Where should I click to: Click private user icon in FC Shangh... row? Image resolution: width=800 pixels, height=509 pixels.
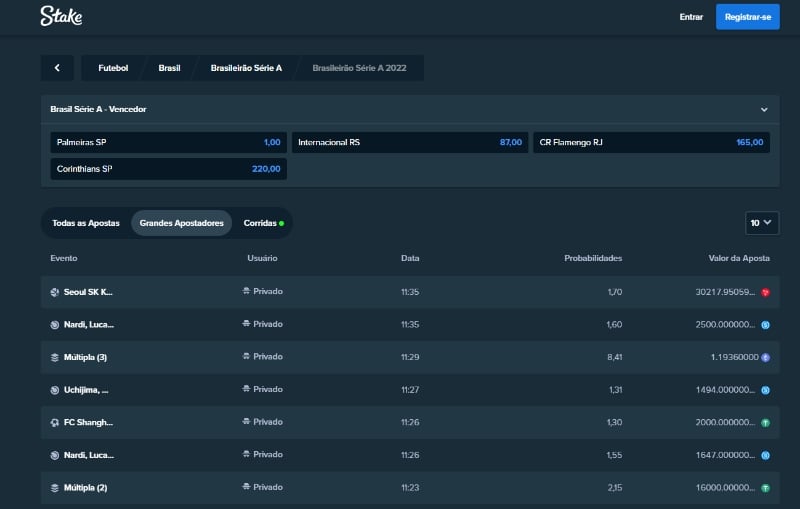click(x=246, y=421)
